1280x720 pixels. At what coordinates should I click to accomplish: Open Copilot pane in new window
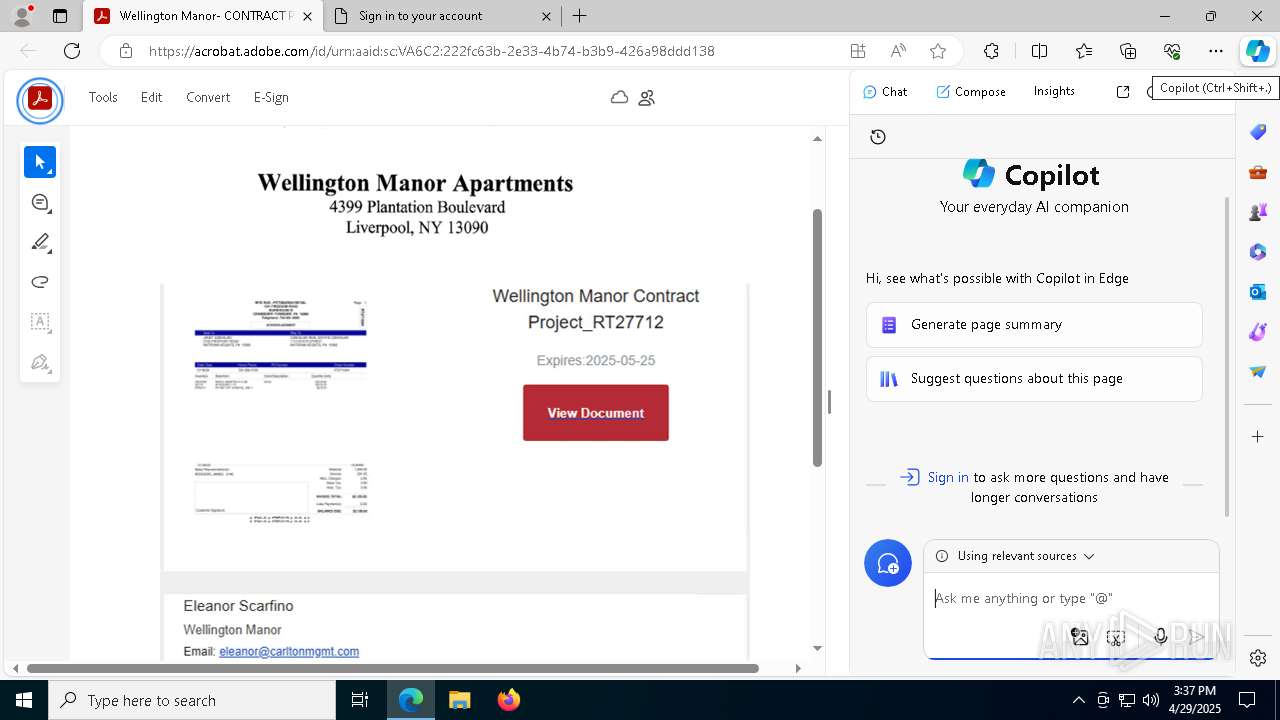(1123, 91)
